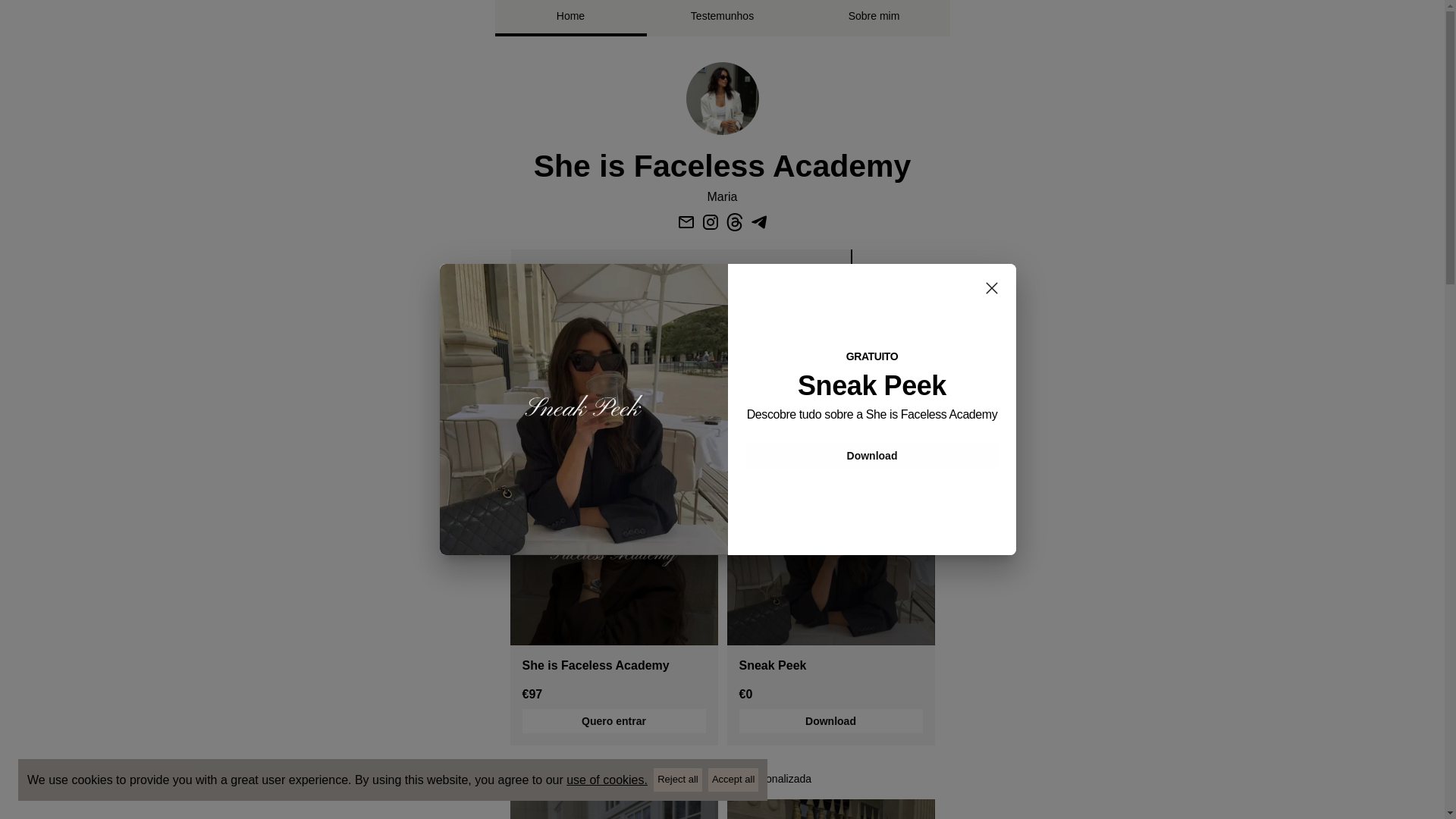Open the use of cookies link
The width and height of the screenshot is (1456, 819).
[x=607, y=780]
